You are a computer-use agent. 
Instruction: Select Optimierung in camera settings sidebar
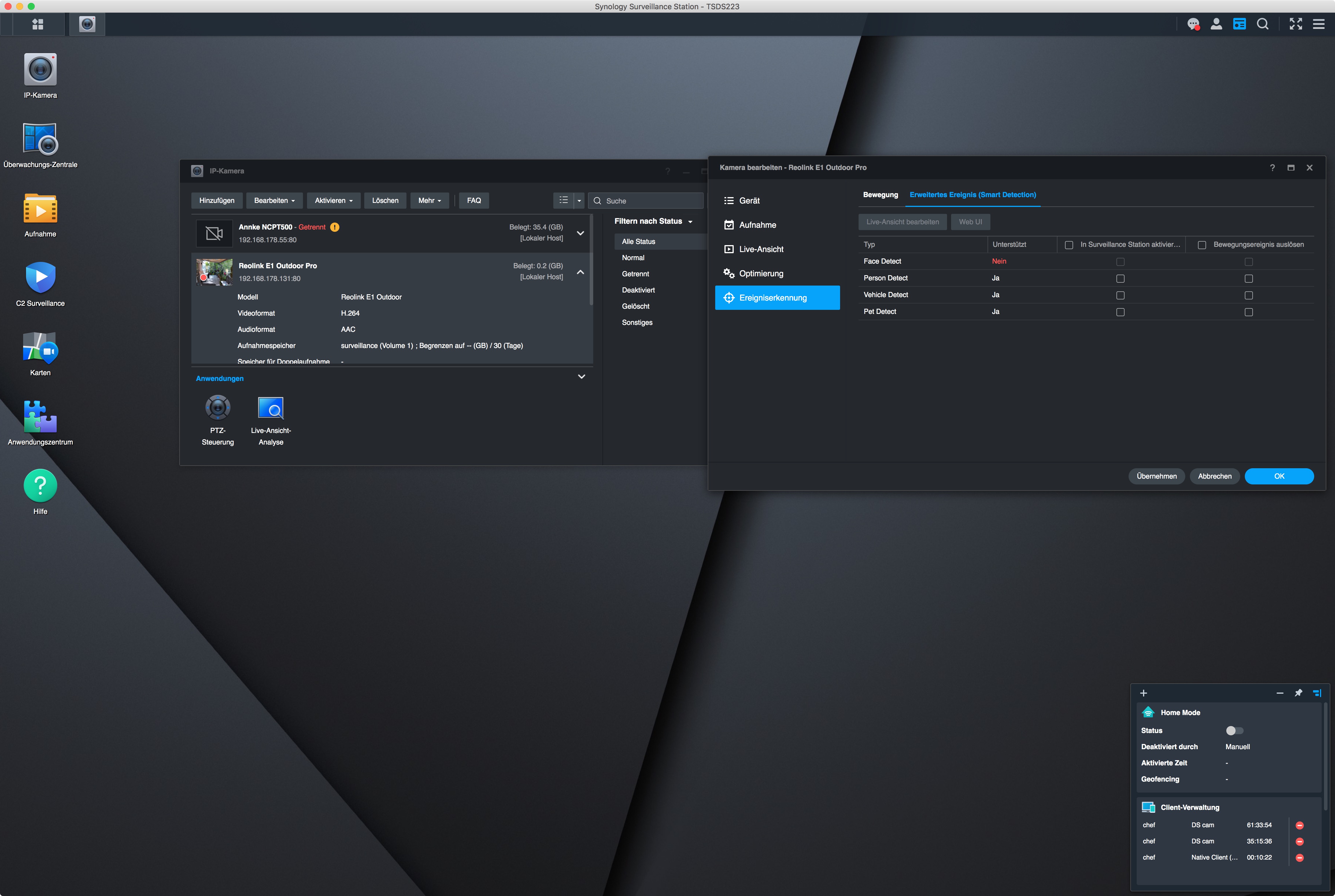click(761, 274)
